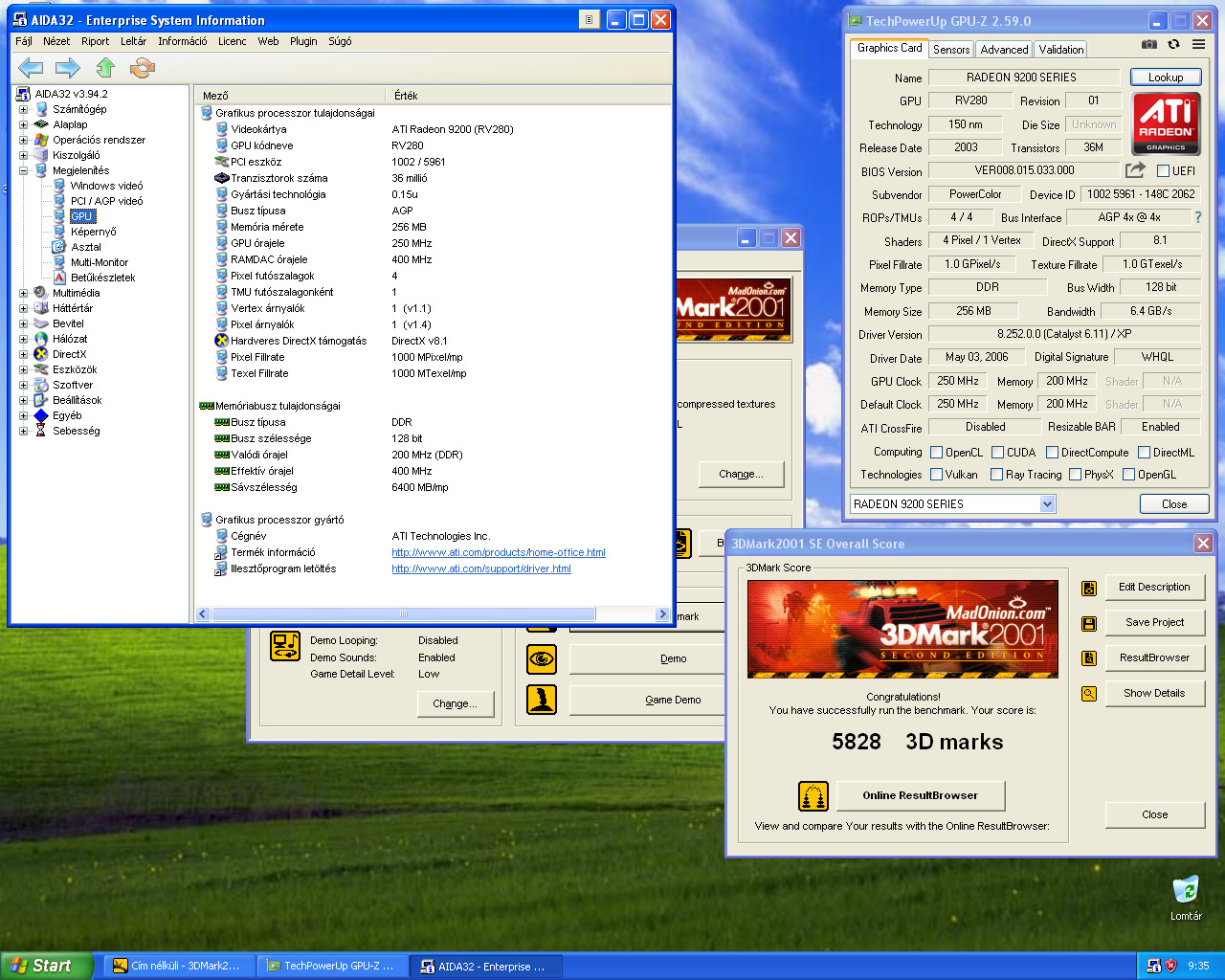Image resolution: width=1225 pixels, height=980 pixels.
Task: Toggle the UEFI checkbox
Action: [x=1163, y=171]
